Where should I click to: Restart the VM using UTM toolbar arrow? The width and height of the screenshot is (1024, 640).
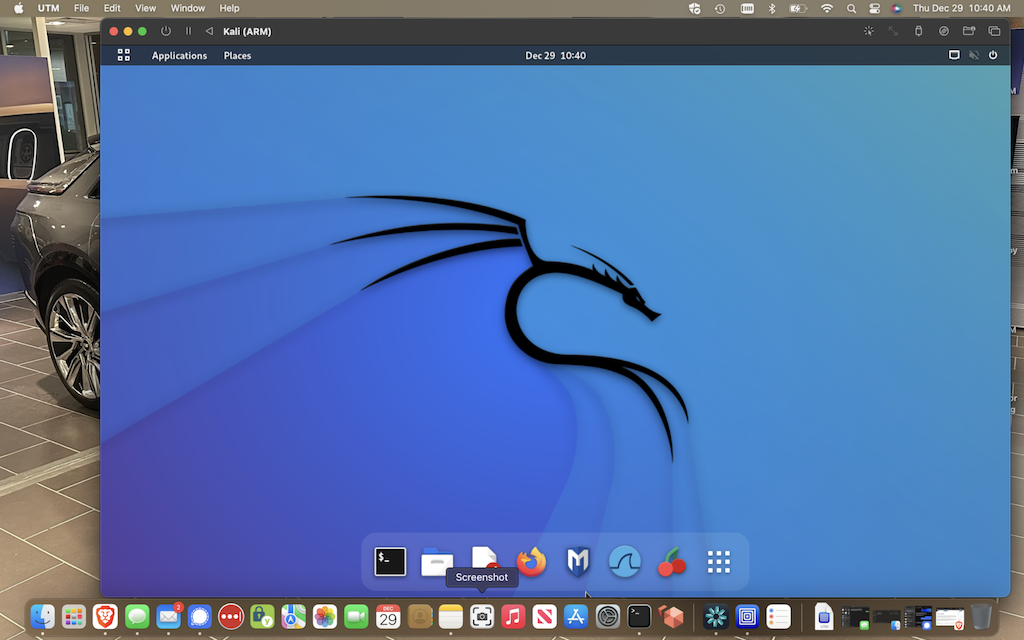209,31
